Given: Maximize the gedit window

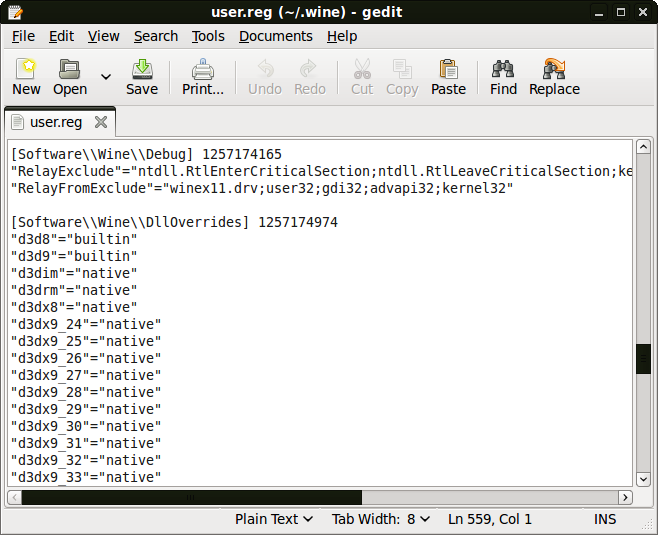Looking at the screenshot, I should tap(621, 12).
